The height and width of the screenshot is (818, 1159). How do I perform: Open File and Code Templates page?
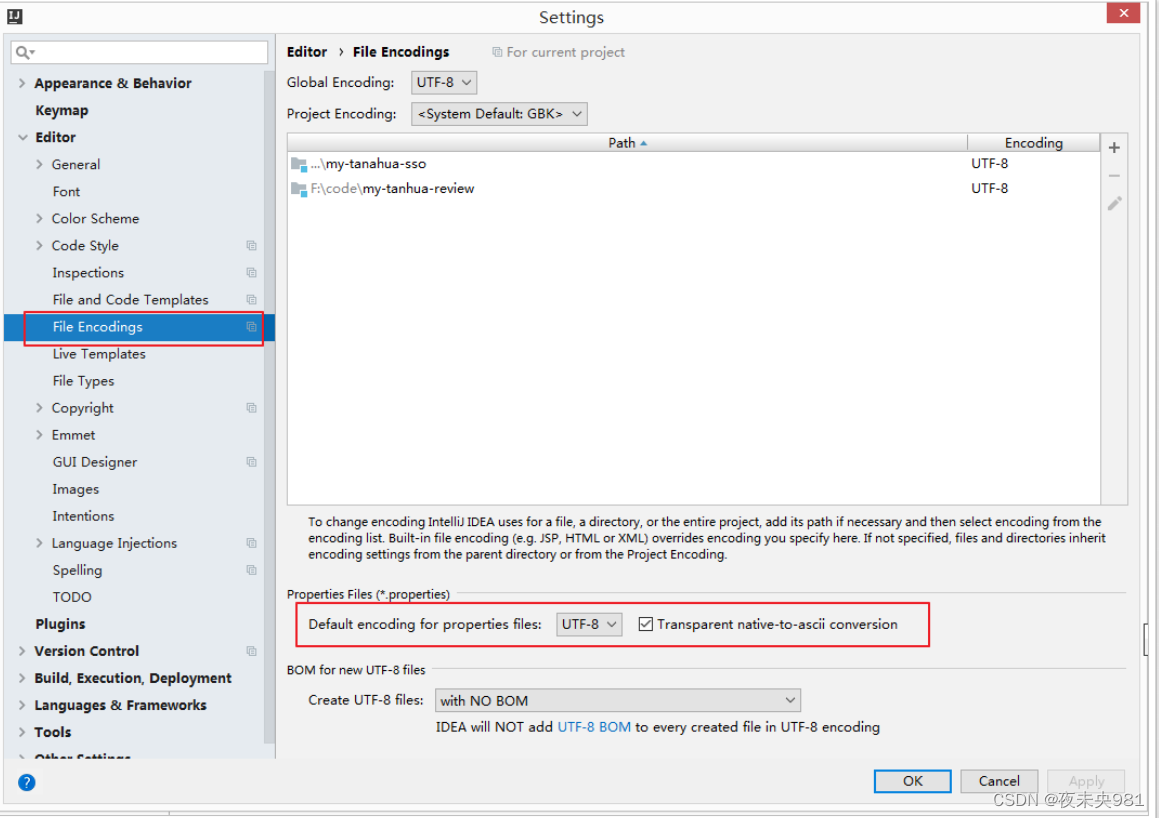[x=130, y=300]
